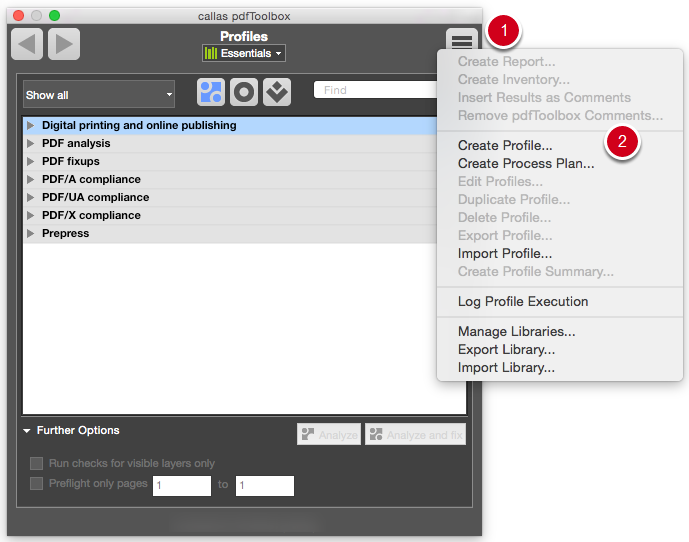Click the Analyze and fix button
Image resolution: width=689 pixels, height=542 pixels.
coord(415,434)
